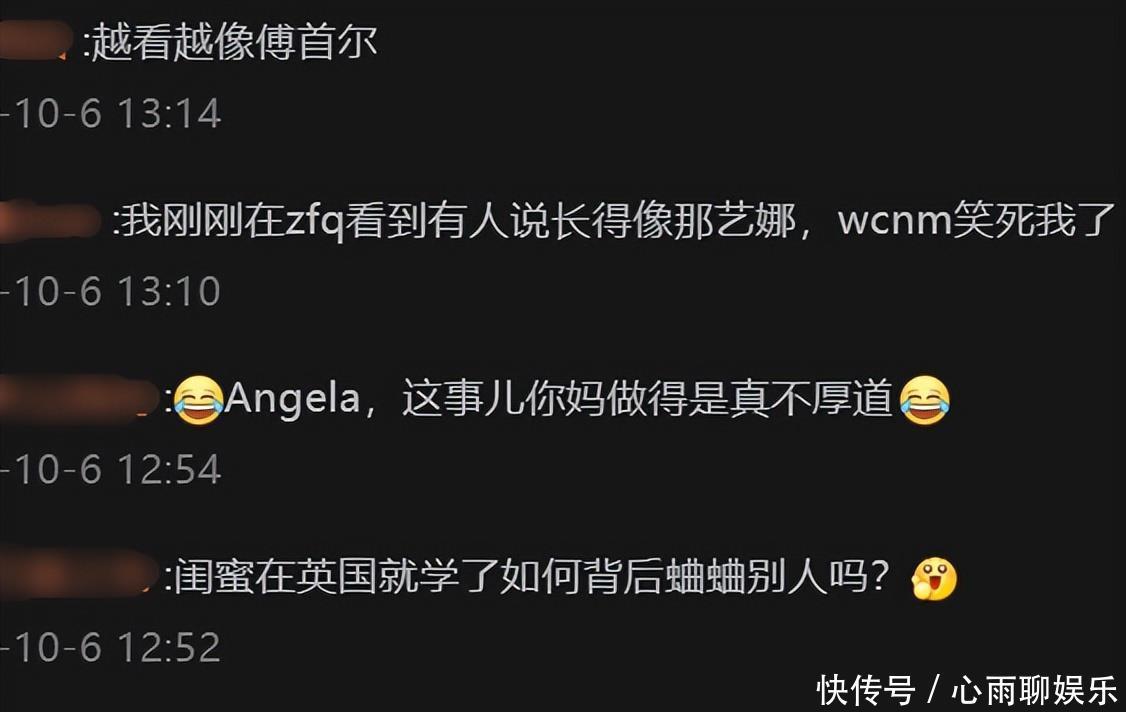This screenshot has height=712, width=1126.
Task: Open the blurred username of Angela comment
Action: pos(78,397)
